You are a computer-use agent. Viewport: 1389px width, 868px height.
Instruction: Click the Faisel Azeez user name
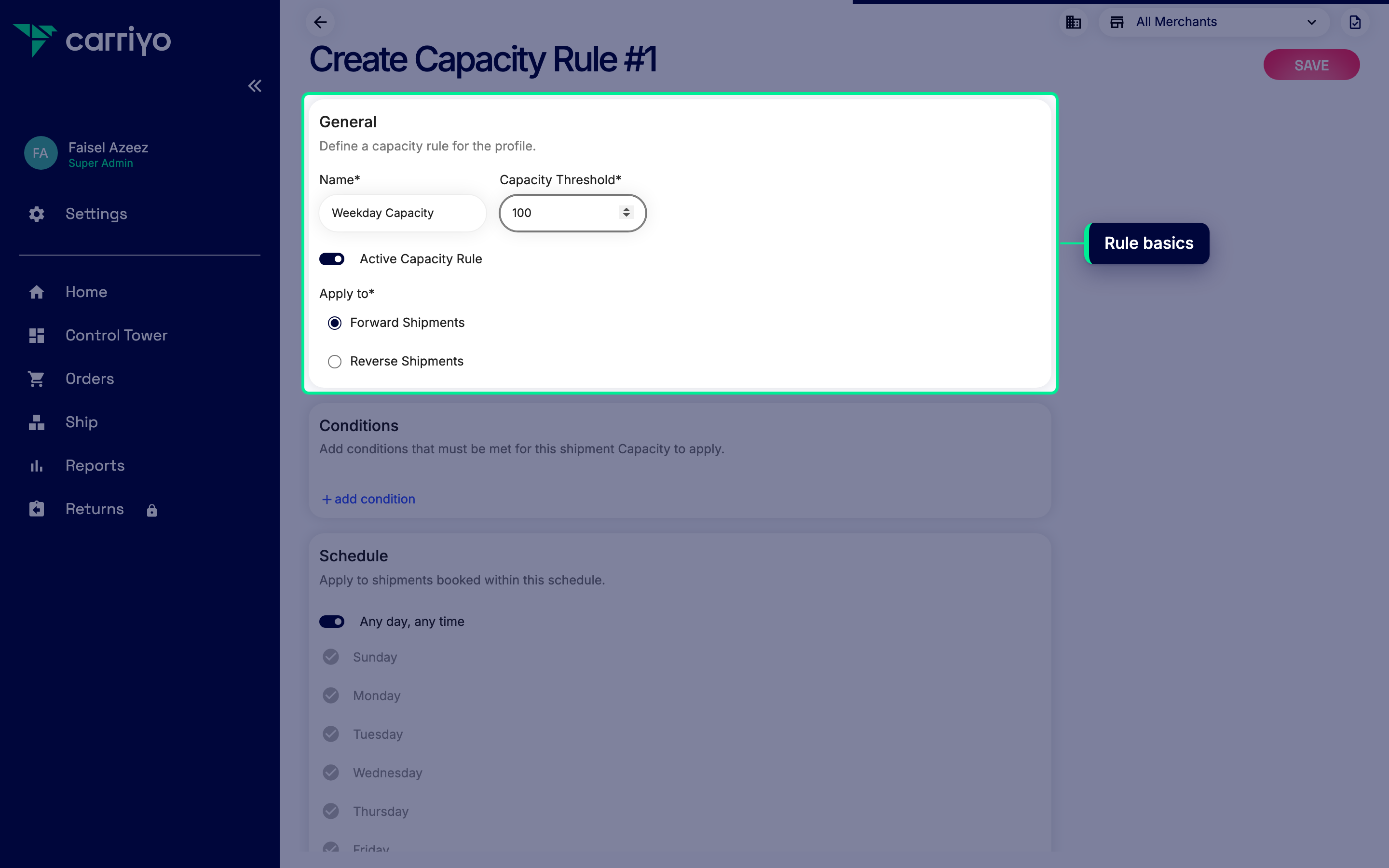pyautogui.click(x=109, y=148)
